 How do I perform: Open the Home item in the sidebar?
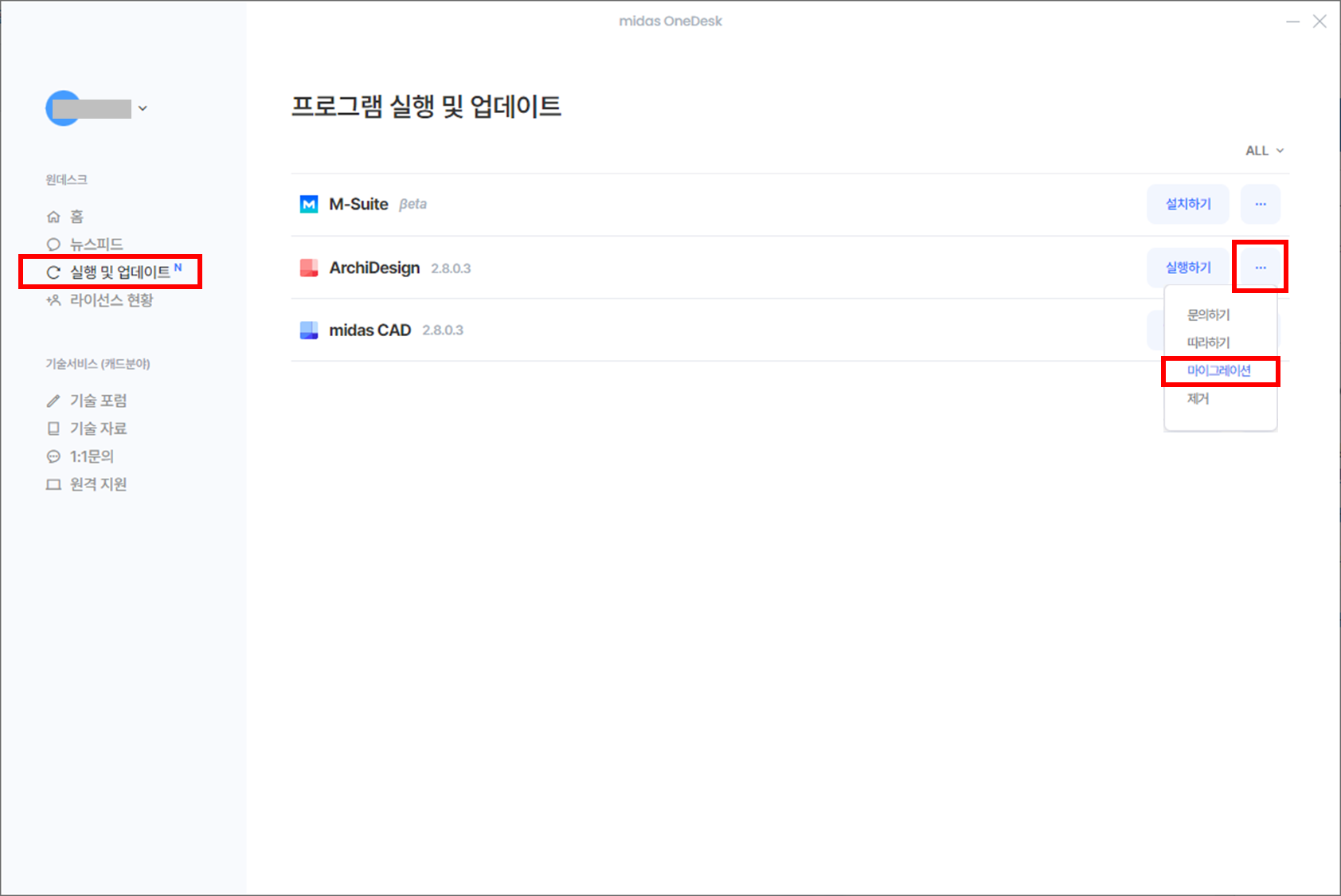click(x=65, y=217)
